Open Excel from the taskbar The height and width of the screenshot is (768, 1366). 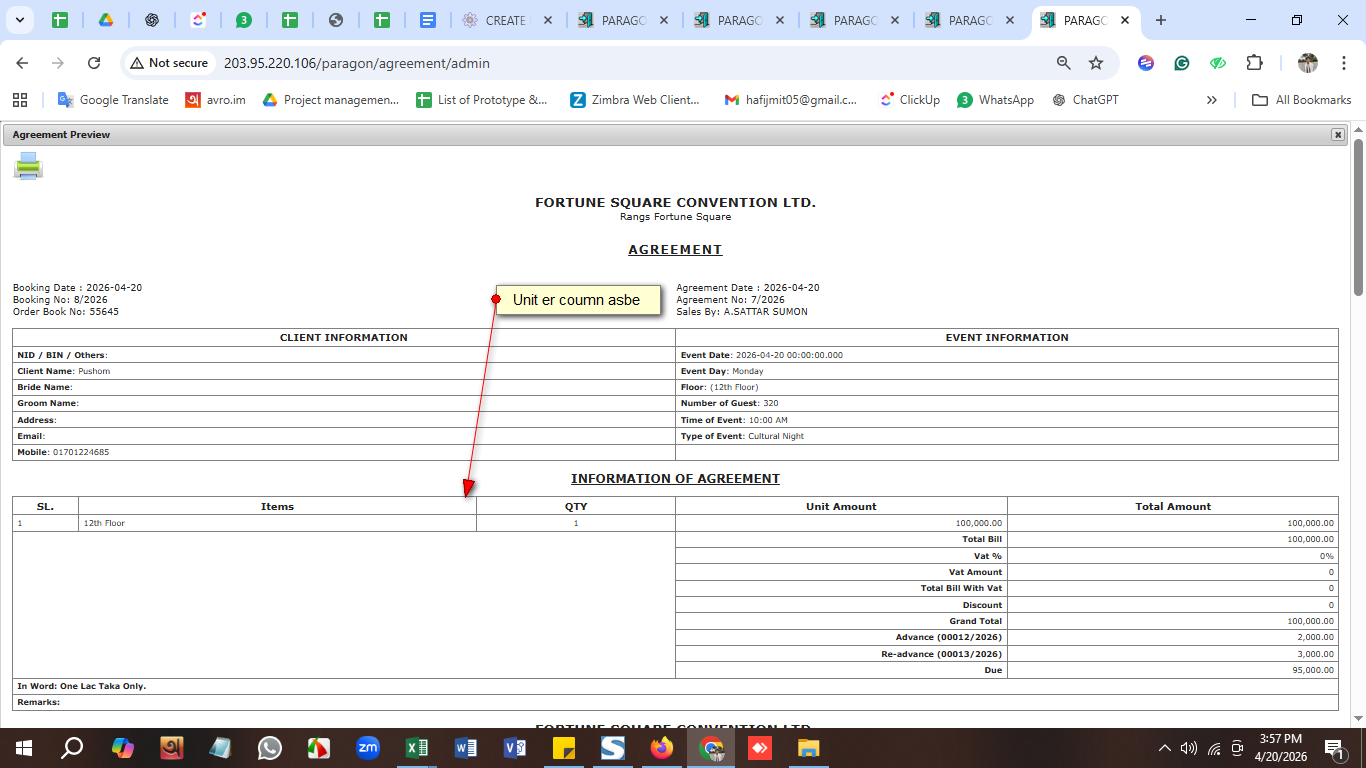(x=417, y=748)
